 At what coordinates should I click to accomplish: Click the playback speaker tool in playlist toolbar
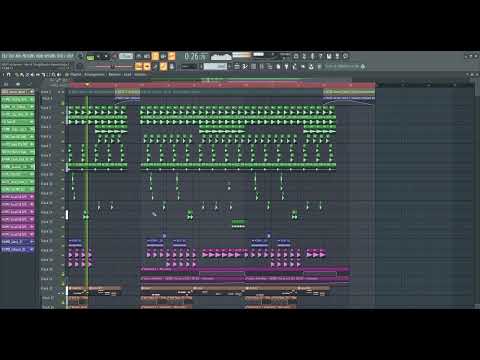pos(58,75)
